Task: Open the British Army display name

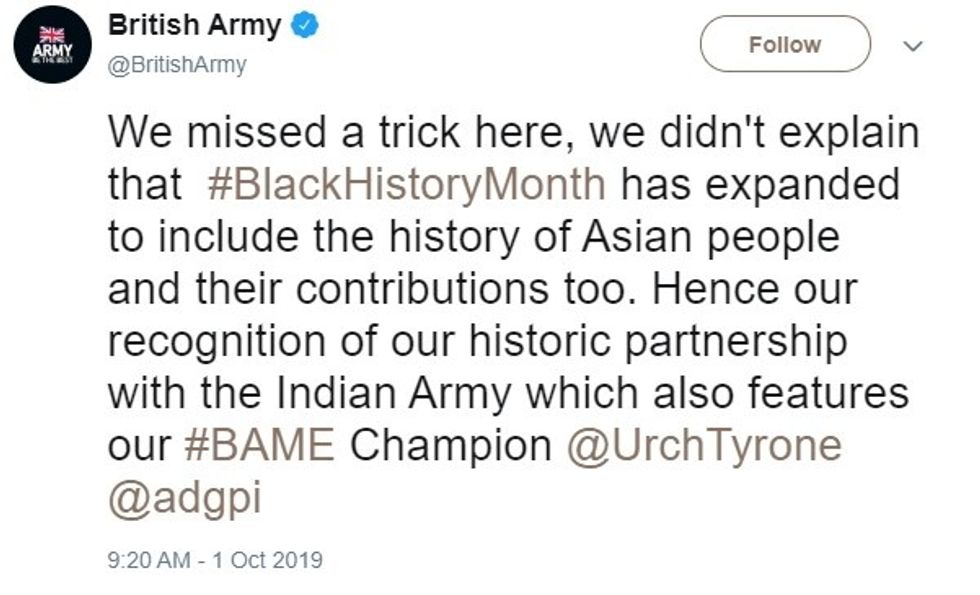Action: [x=194, y=26]
